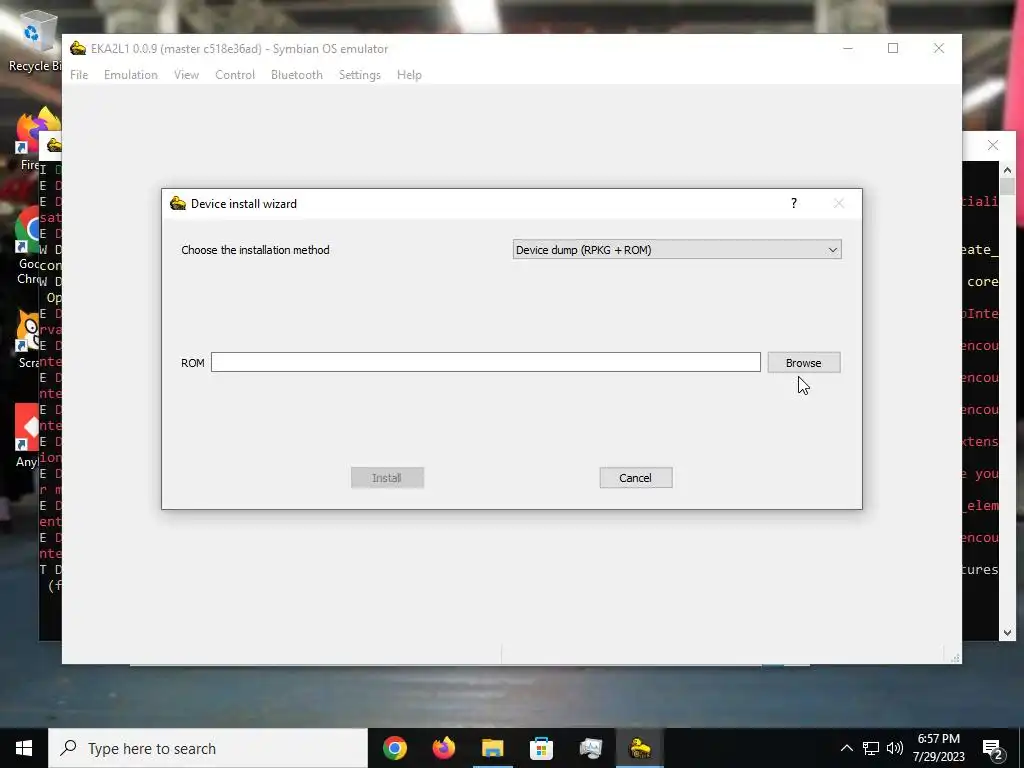
Task: Open the Emulation menu
Action: [131, 75]
